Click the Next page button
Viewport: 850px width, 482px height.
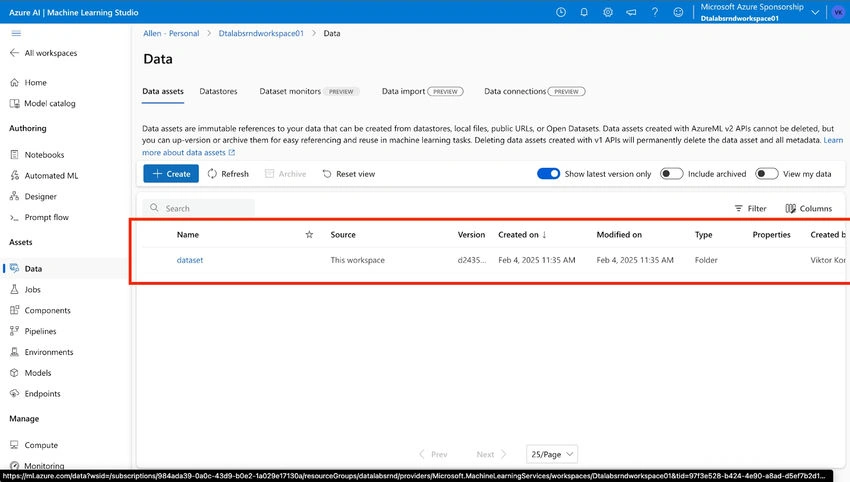pos(491,454)
